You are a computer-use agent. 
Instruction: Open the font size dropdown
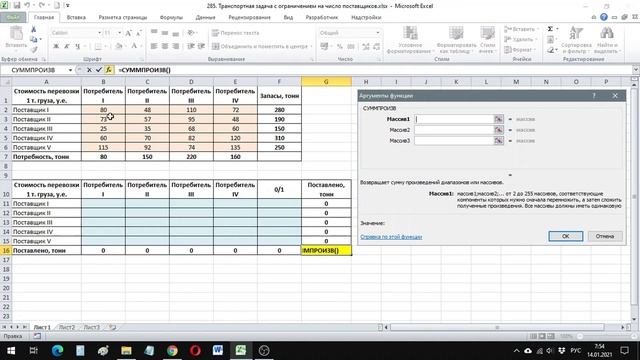(x=119, y=33)
